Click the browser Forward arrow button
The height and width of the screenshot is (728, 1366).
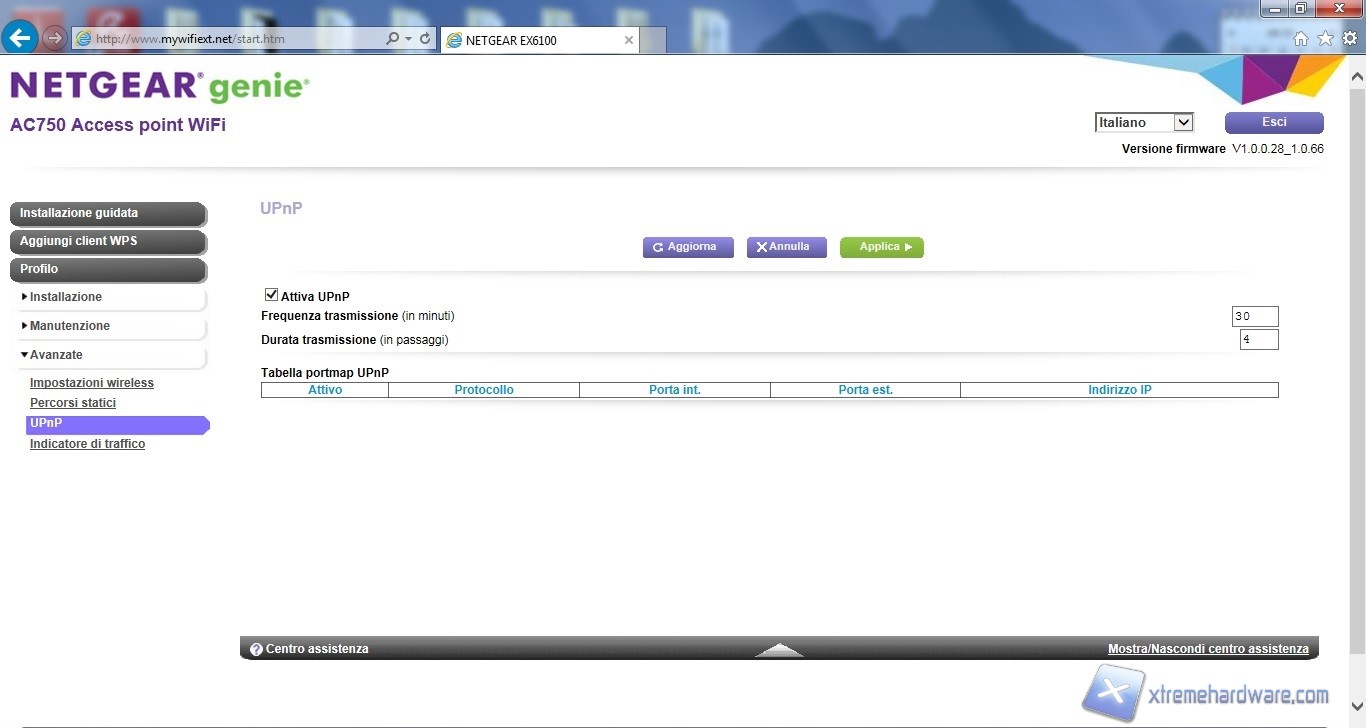(54, 39)
